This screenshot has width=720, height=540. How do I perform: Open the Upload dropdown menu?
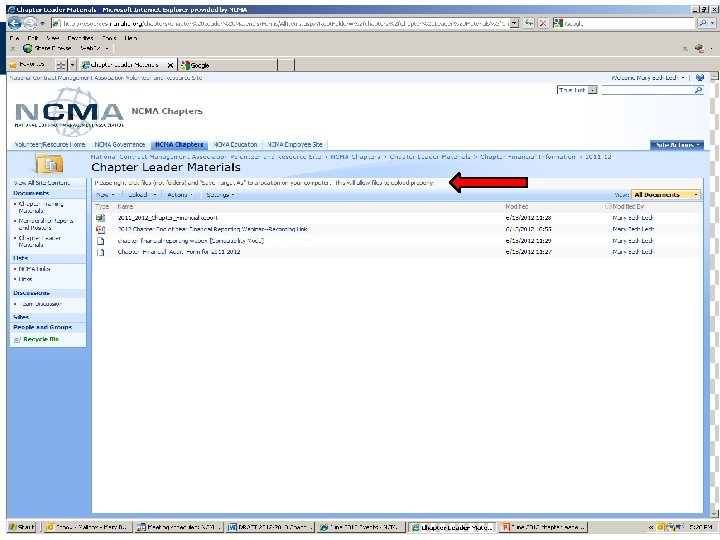[142, 195]
